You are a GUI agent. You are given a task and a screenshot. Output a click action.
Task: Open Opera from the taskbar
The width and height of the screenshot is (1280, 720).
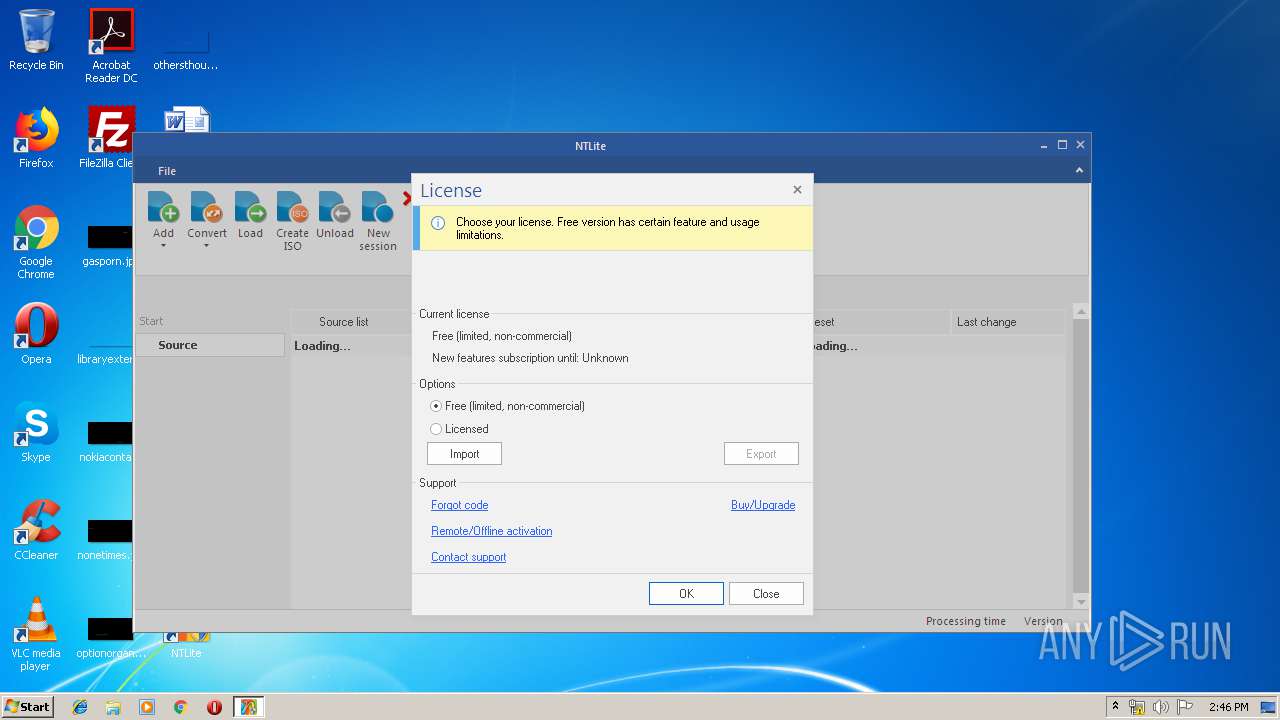tap(214, 707)
